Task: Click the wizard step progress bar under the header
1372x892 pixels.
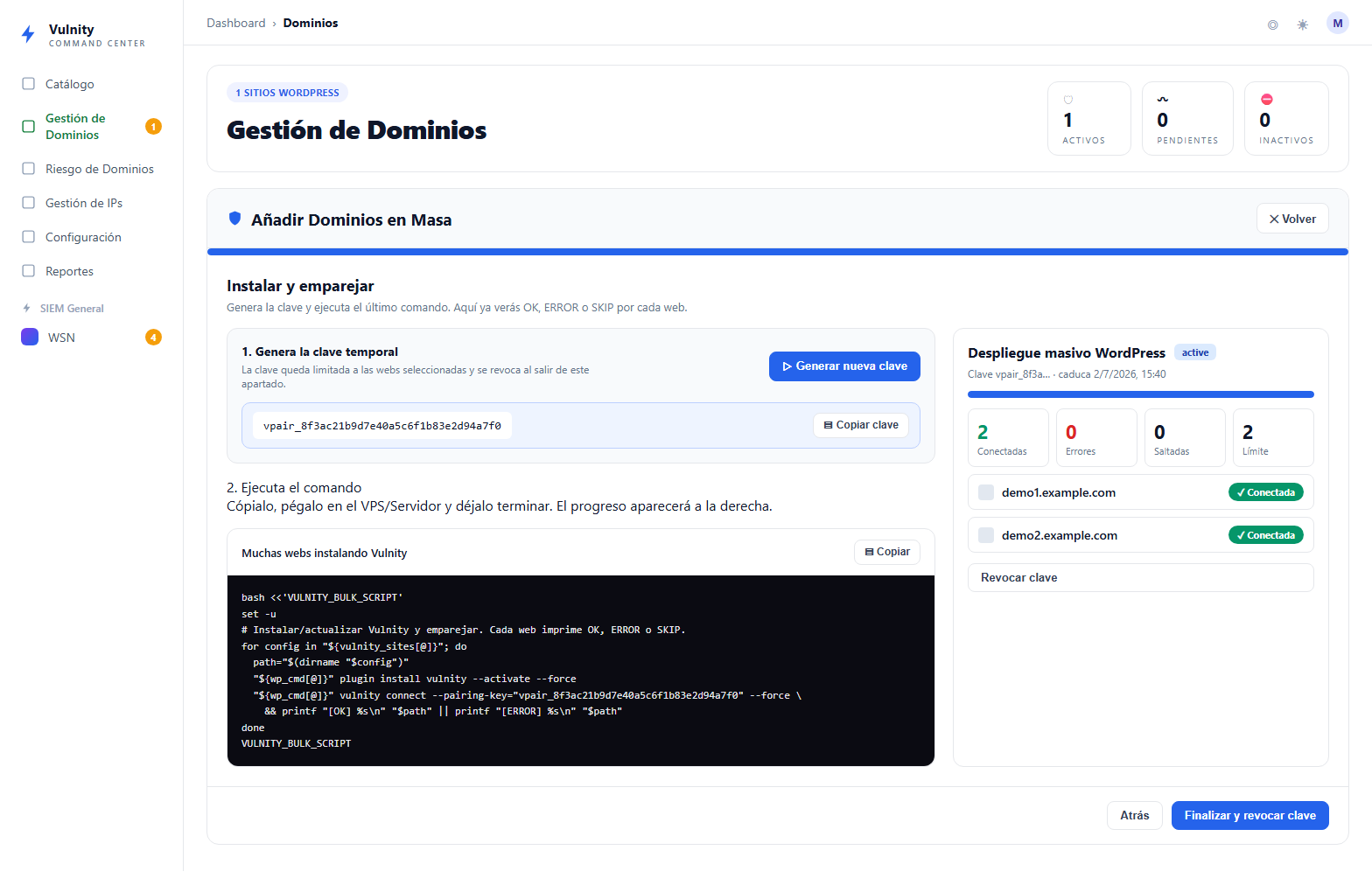Action: (777, 252)
